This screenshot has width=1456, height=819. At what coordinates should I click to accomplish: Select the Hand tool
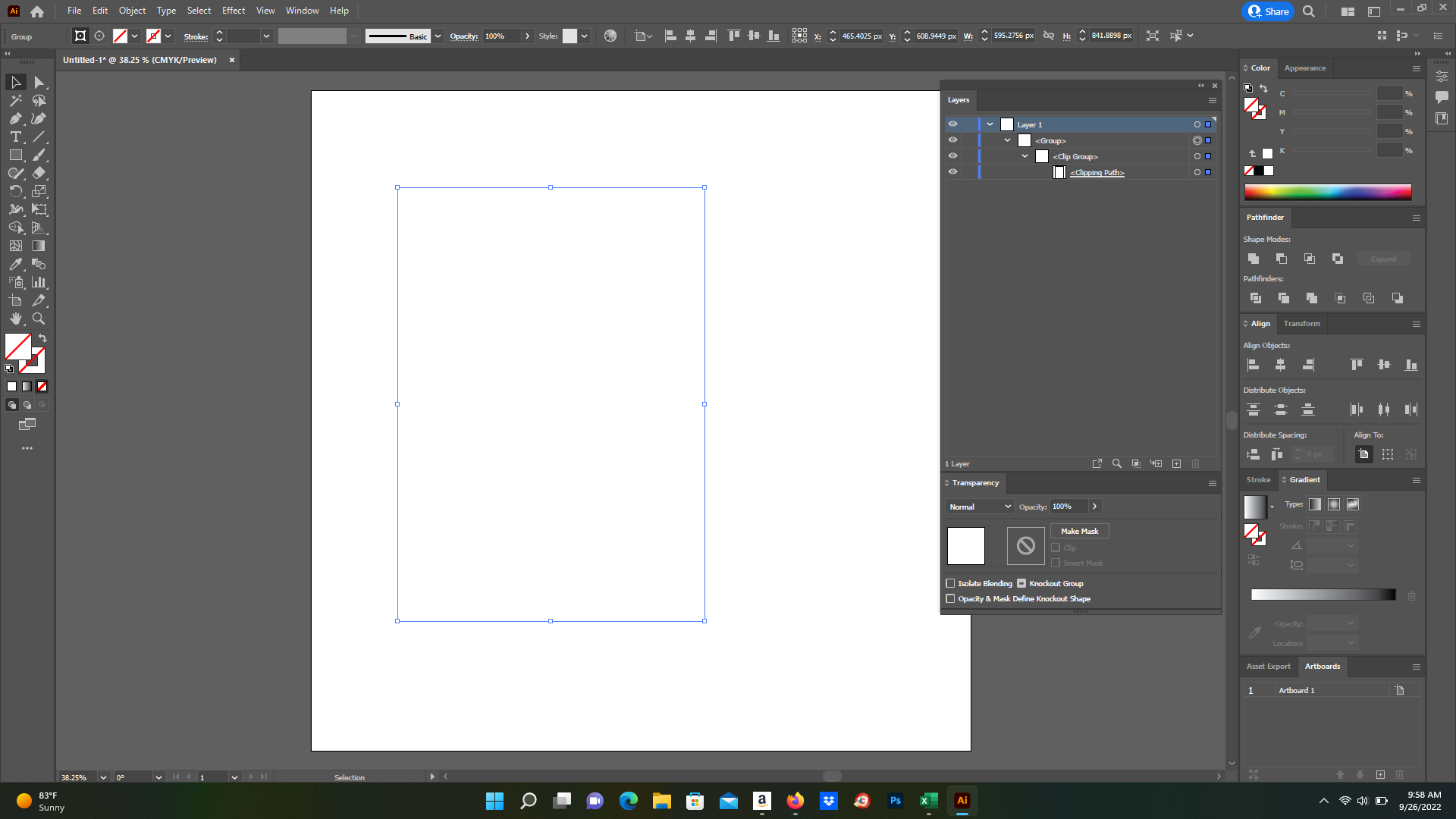pos(15,318)
